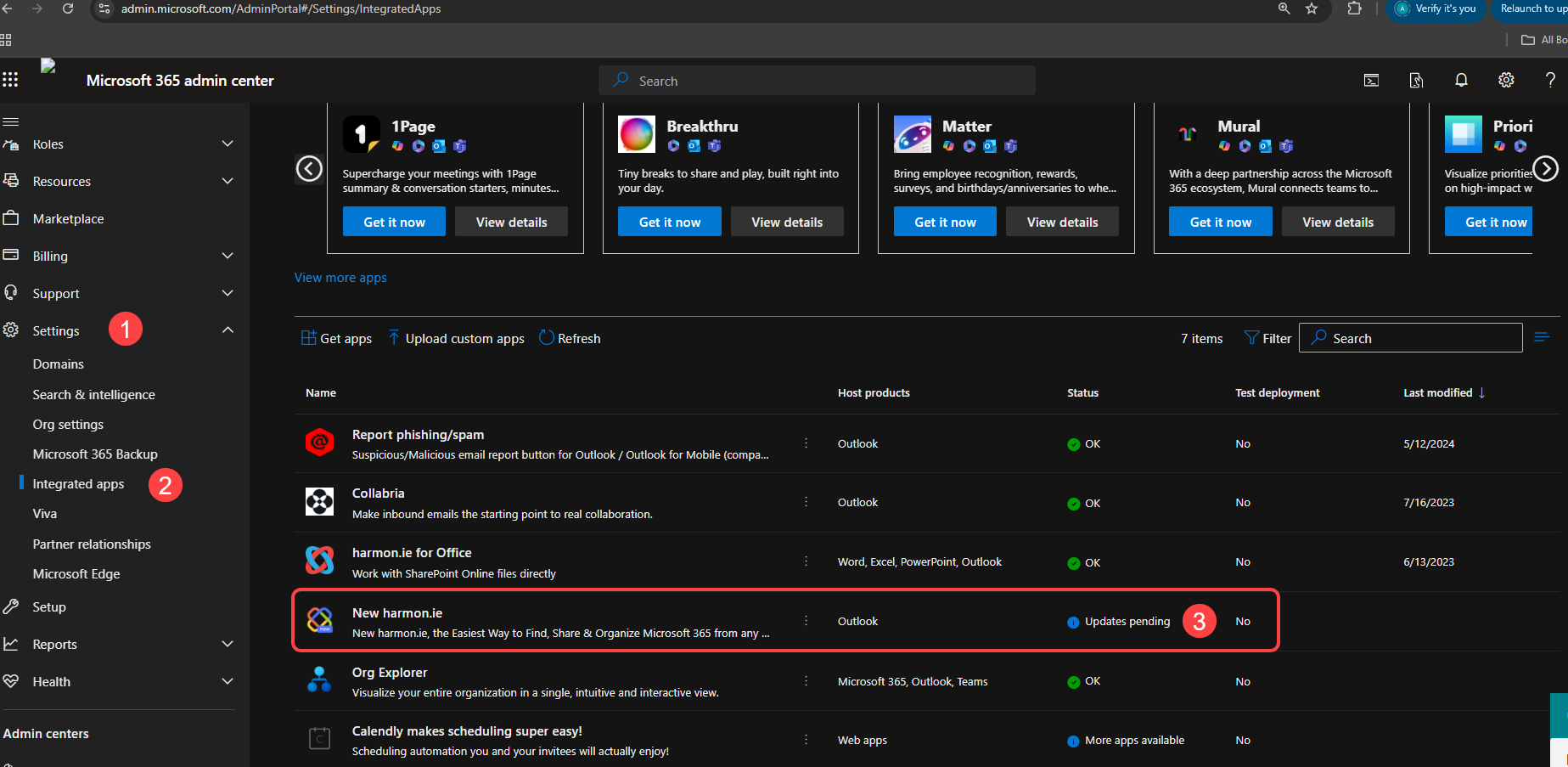Click the Collabria app icon
The width and height of the screenshot is (1568, 767).
(319, 502)
